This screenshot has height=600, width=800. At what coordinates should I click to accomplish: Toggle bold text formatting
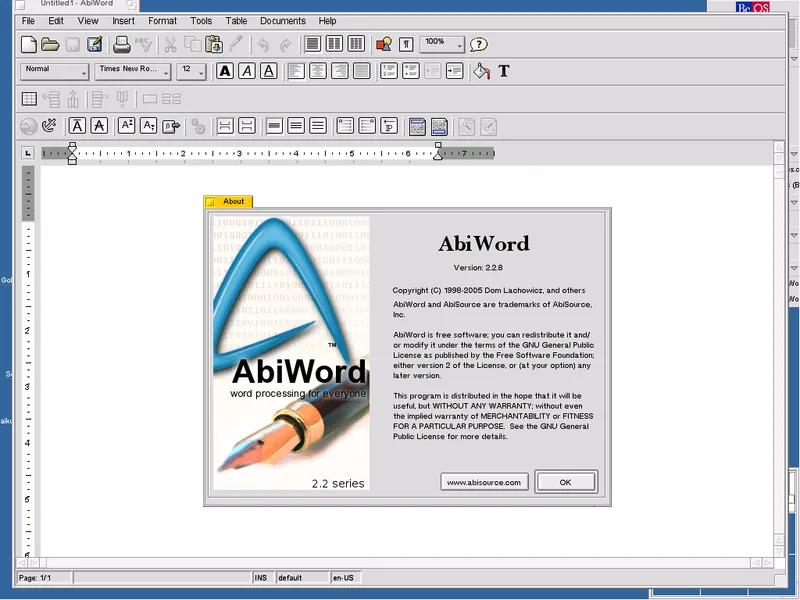click(x=224, y=71)
